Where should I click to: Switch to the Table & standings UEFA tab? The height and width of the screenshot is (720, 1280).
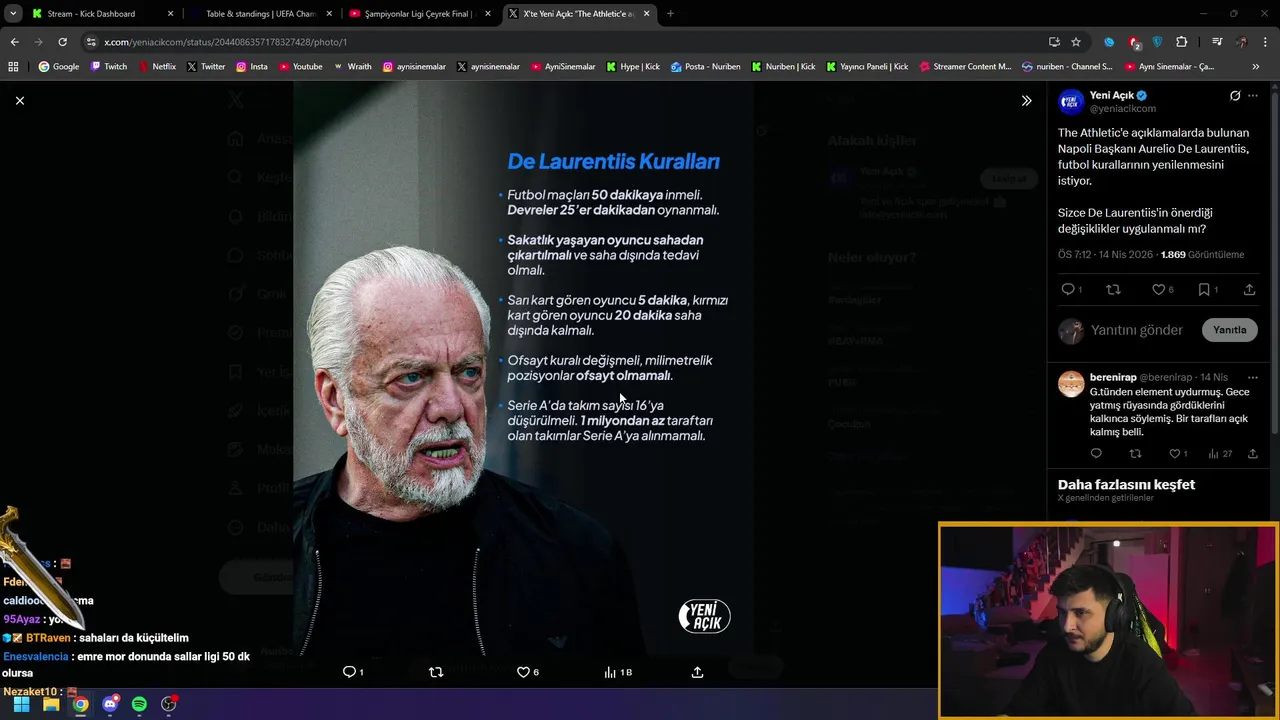point(260,14)
